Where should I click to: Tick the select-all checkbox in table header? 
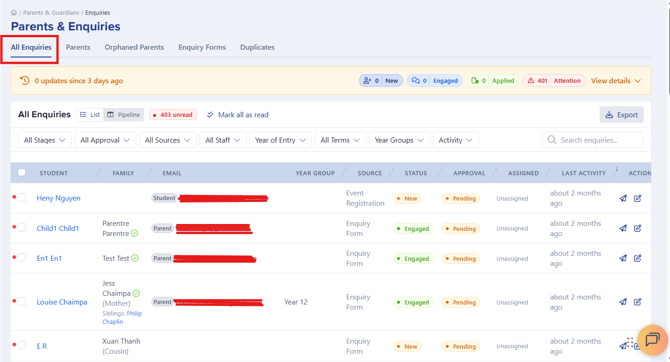(21, 172)
